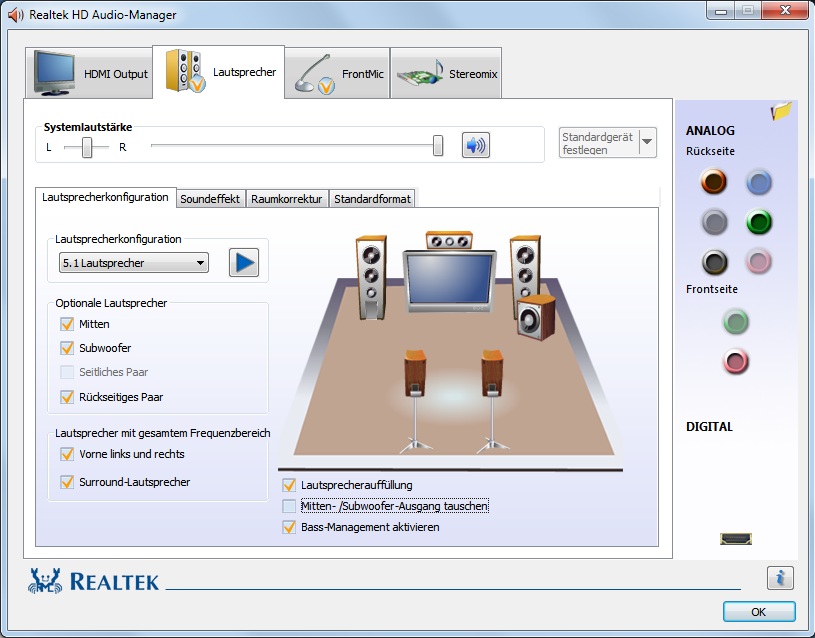
Task: Switch to the FrontMic tab
Action: tap(337, 73)
